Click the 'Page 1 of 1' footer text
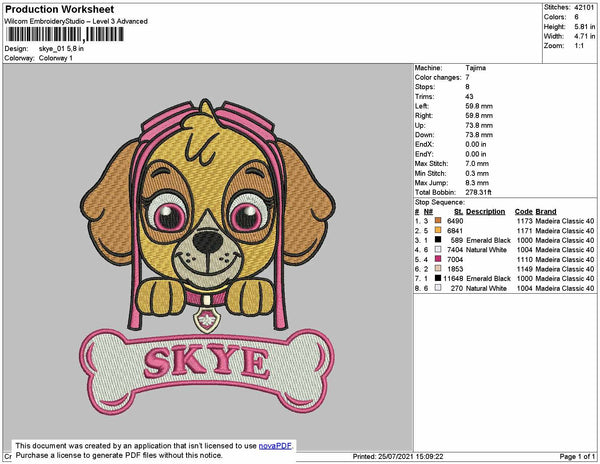The image size is (600, 464). coord(577,456)
